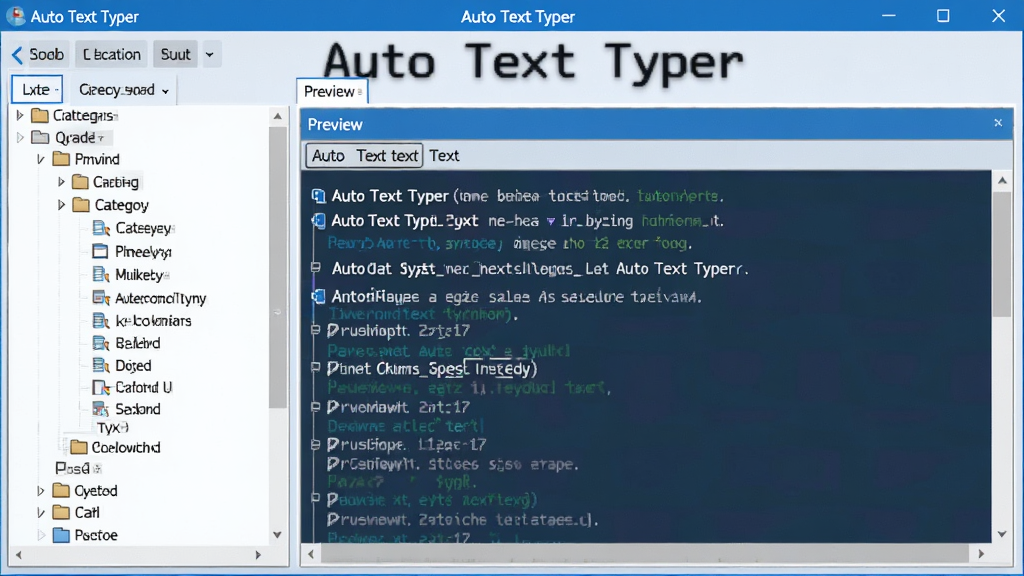
Task: Select the Posd tree entry
Action: pos(77,468)
